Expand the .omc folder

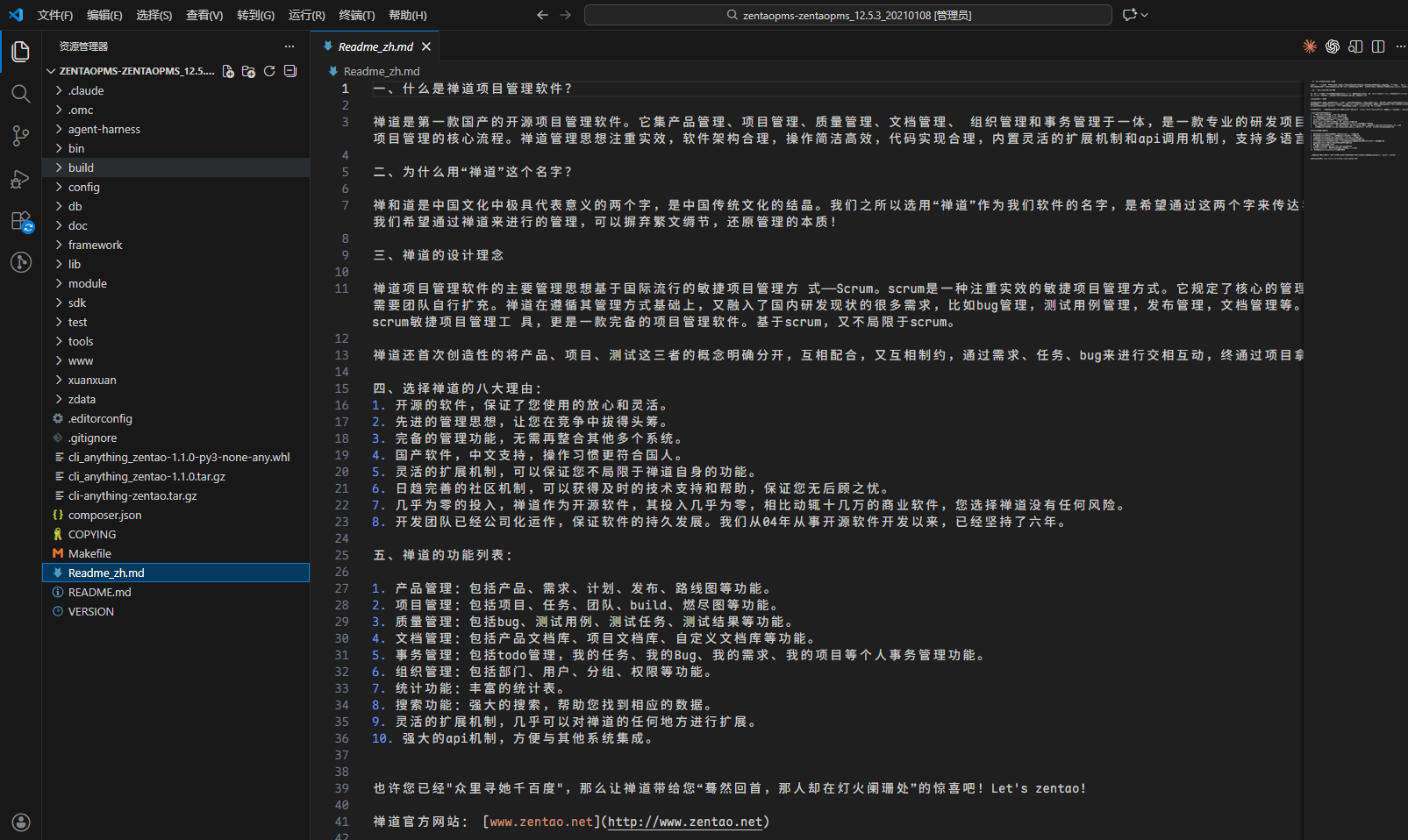tap(59, 110)
